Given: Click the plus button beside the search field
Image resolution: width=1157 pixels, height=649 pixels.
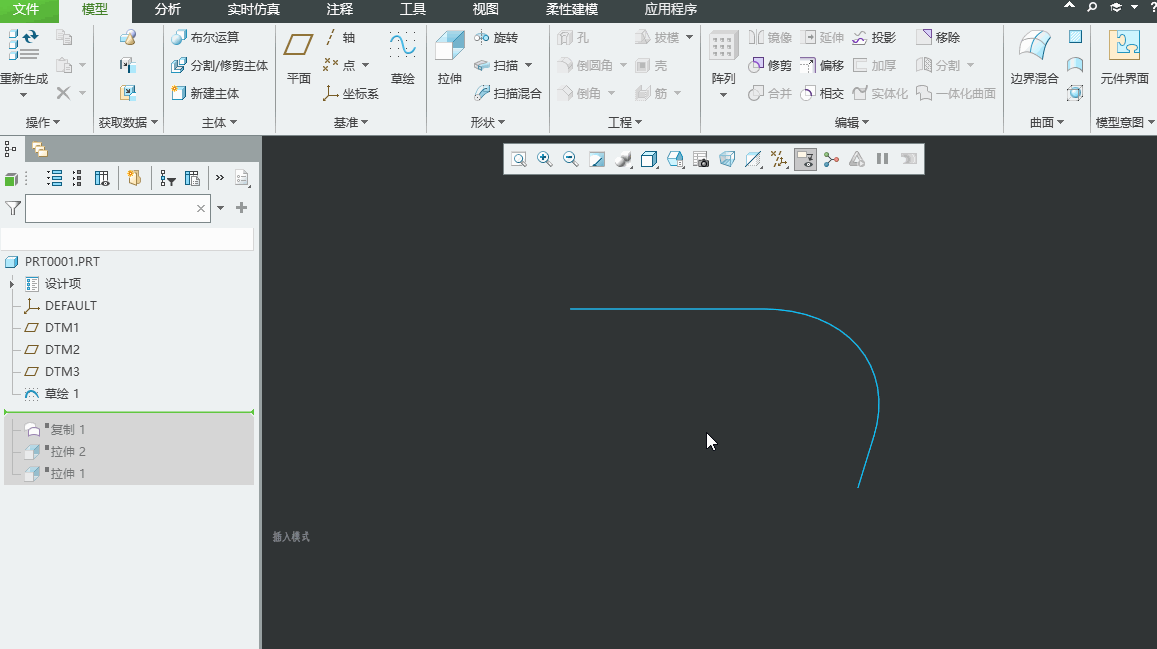Looking at the screenshot, I should point(241,208).
